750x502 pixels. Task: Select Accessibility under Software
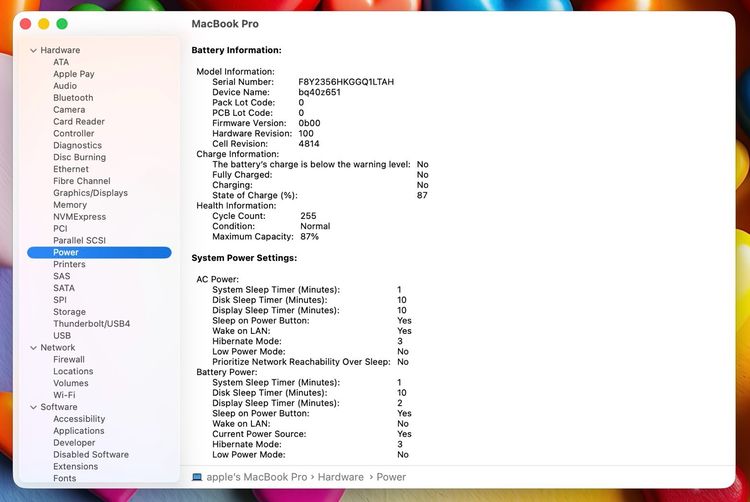(79, 419)
